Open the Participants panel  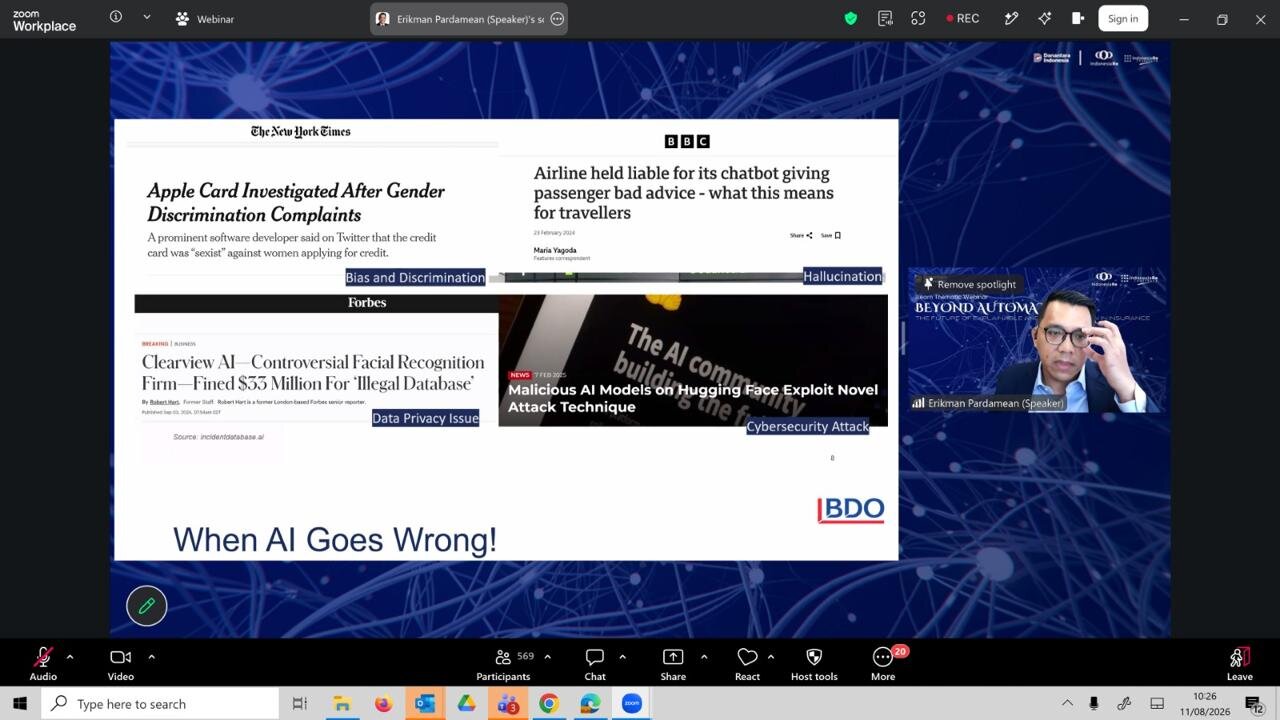click(503, 662)
